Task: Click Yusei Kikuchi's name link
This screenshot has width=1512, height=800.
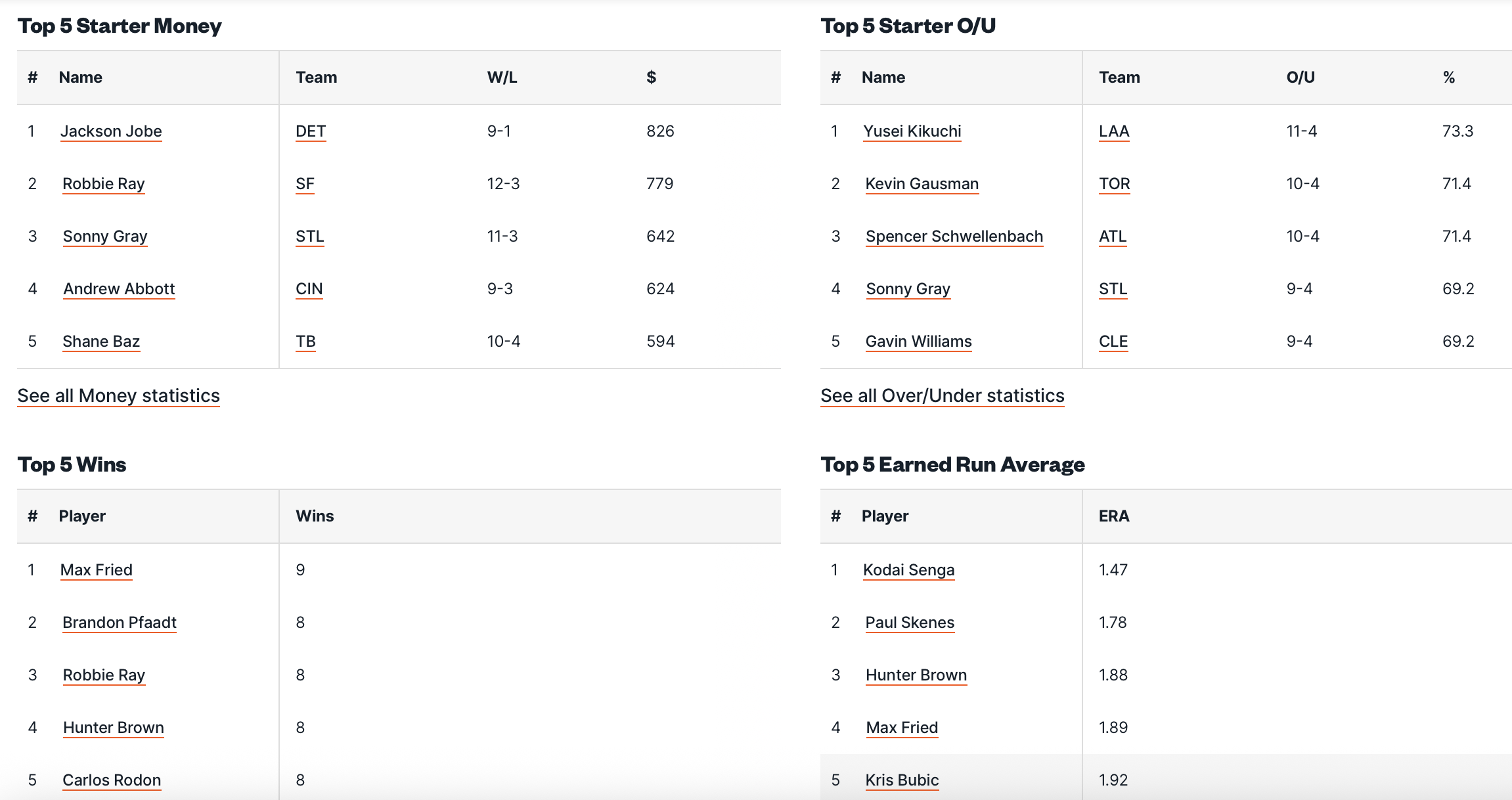Action: pos(912,131)
